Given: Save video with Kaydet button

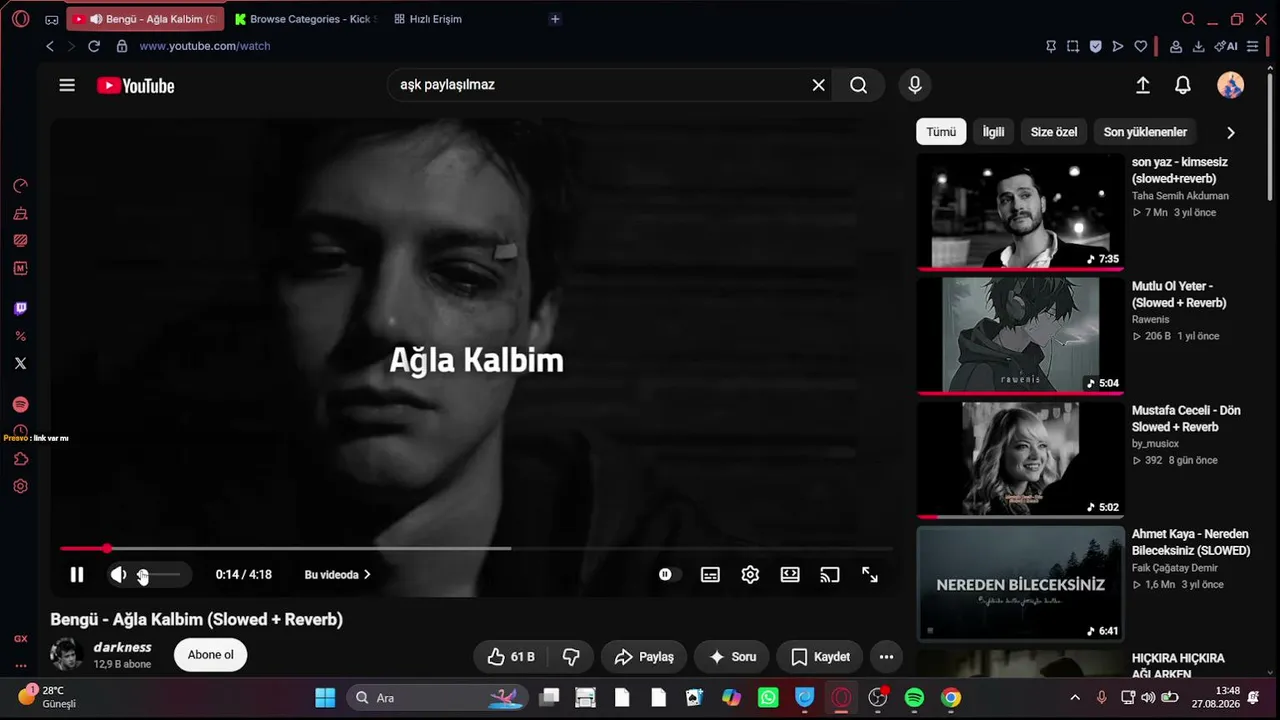Looking at the screenshot, I should click(820, 657).
